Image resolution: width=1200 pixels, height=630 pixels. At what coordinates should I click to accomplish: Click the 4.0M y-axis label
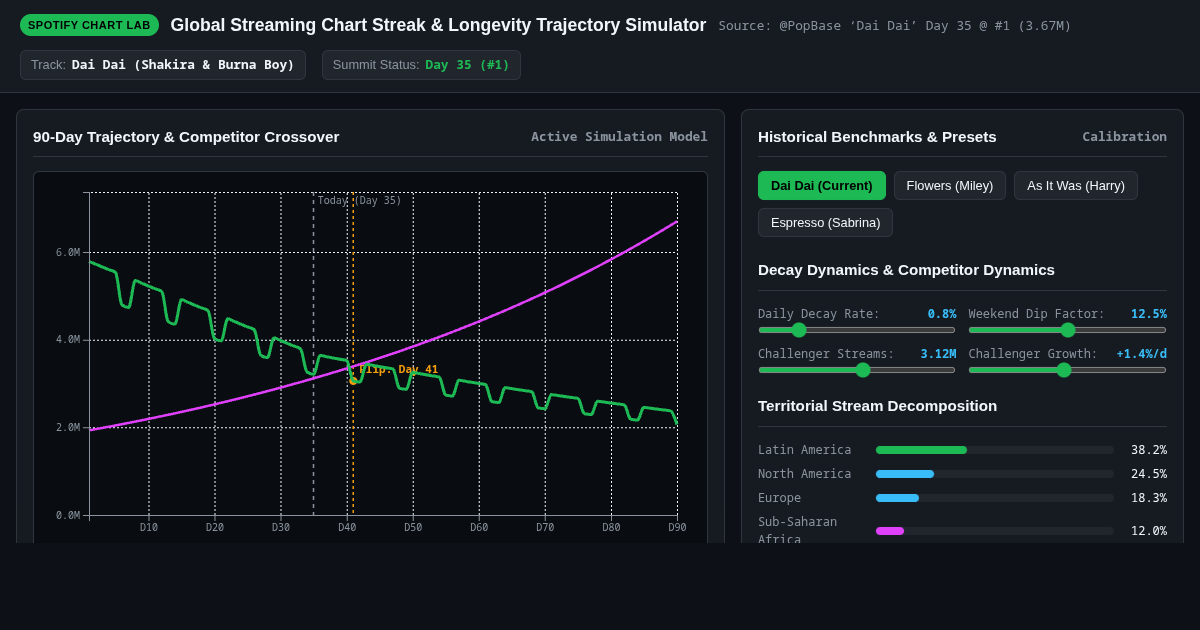(67, 340)
